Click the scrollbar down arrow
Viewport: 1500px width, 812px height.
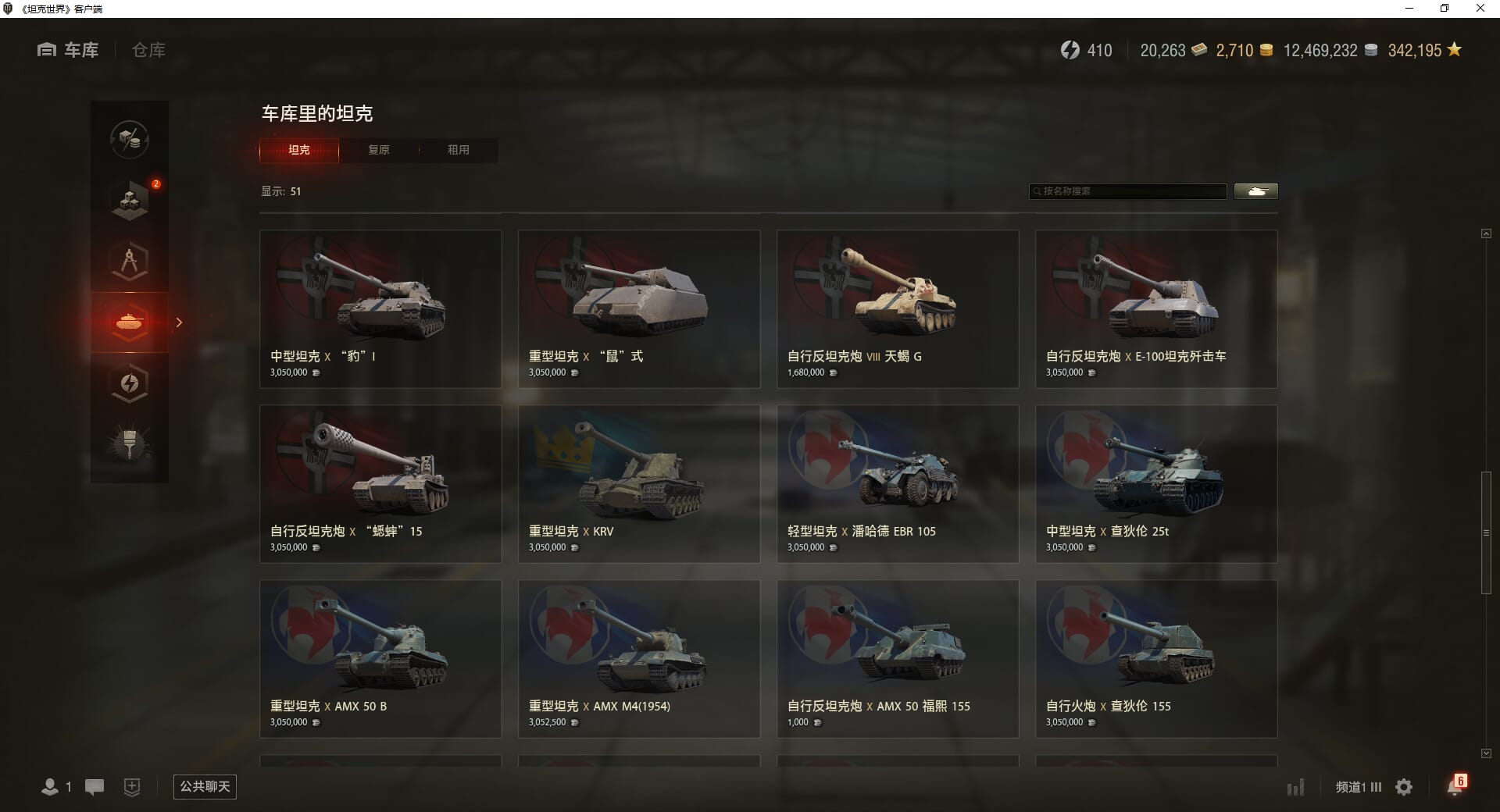pos(1486,753)
